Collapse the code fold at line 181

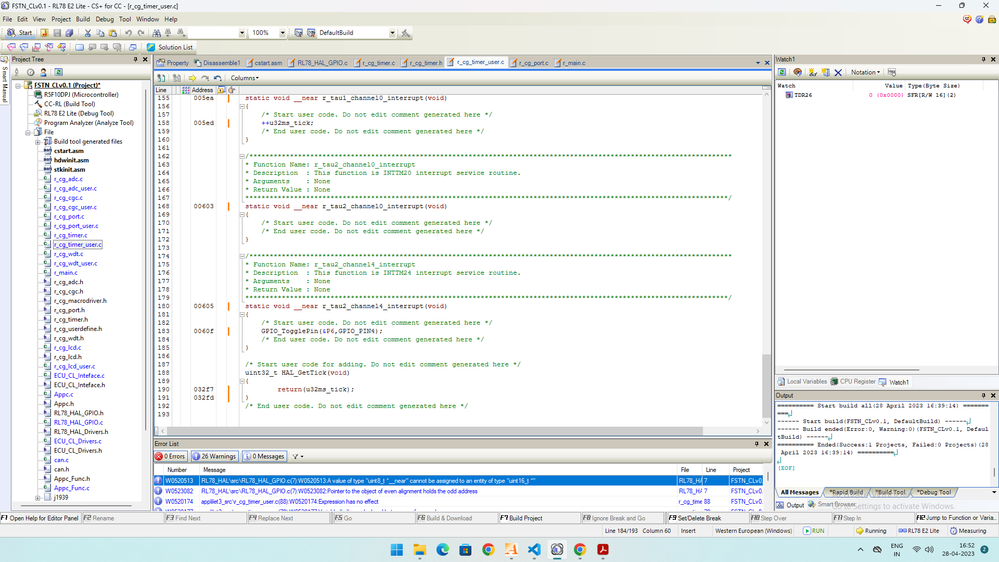[242, 315]
